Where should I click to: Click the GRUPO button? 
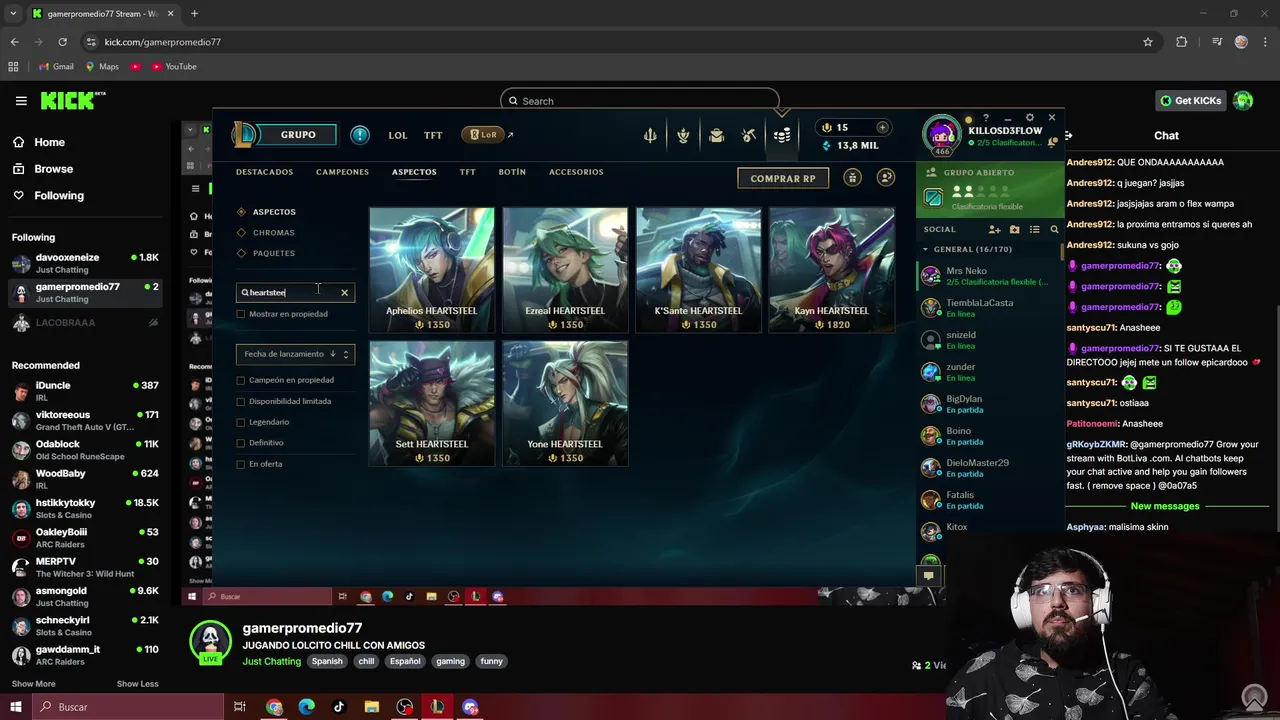(298, 135)
